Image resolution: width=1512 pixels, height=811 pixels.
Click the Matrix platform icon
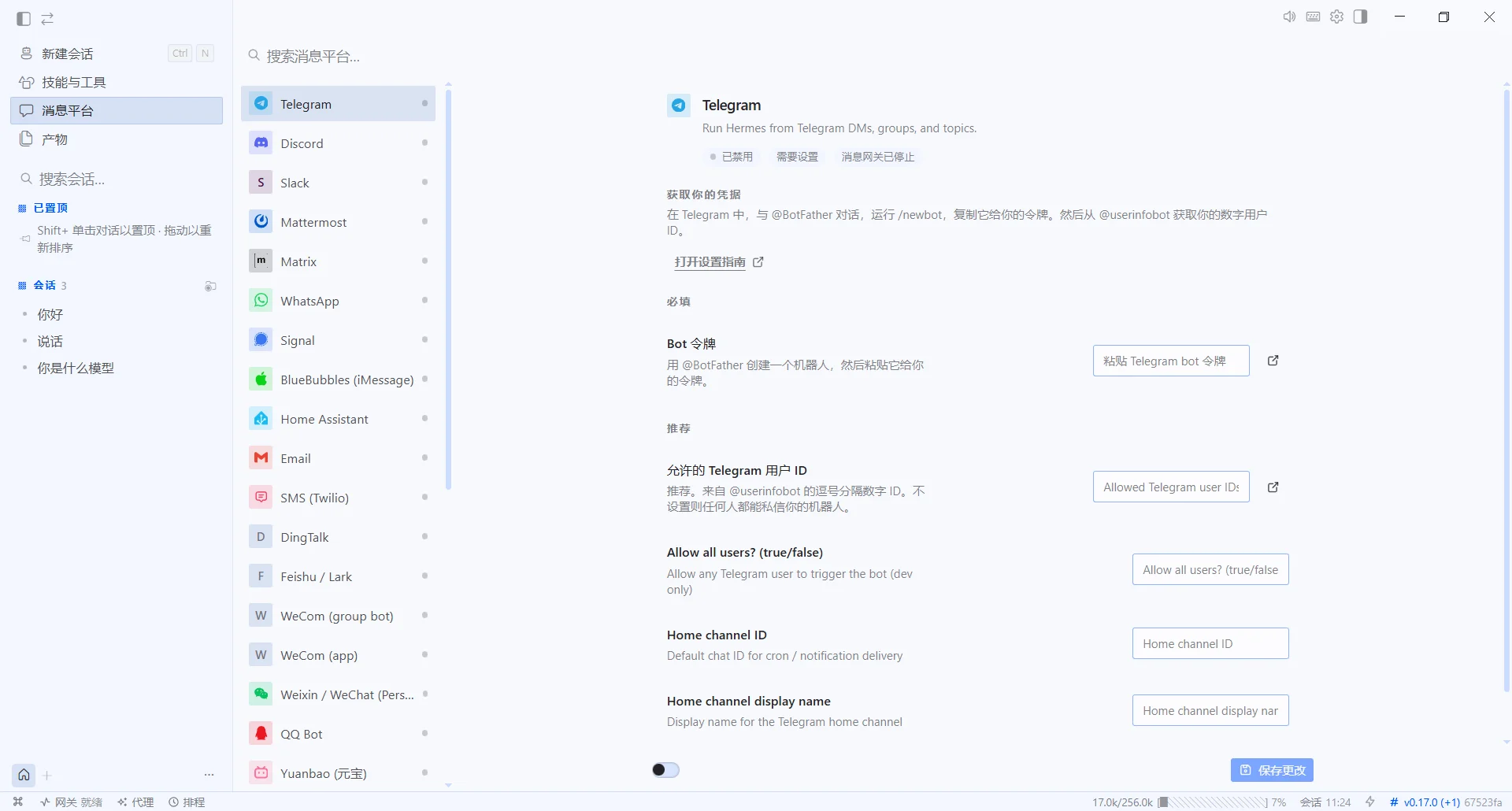pyautogui.click(x=261, y=261)
